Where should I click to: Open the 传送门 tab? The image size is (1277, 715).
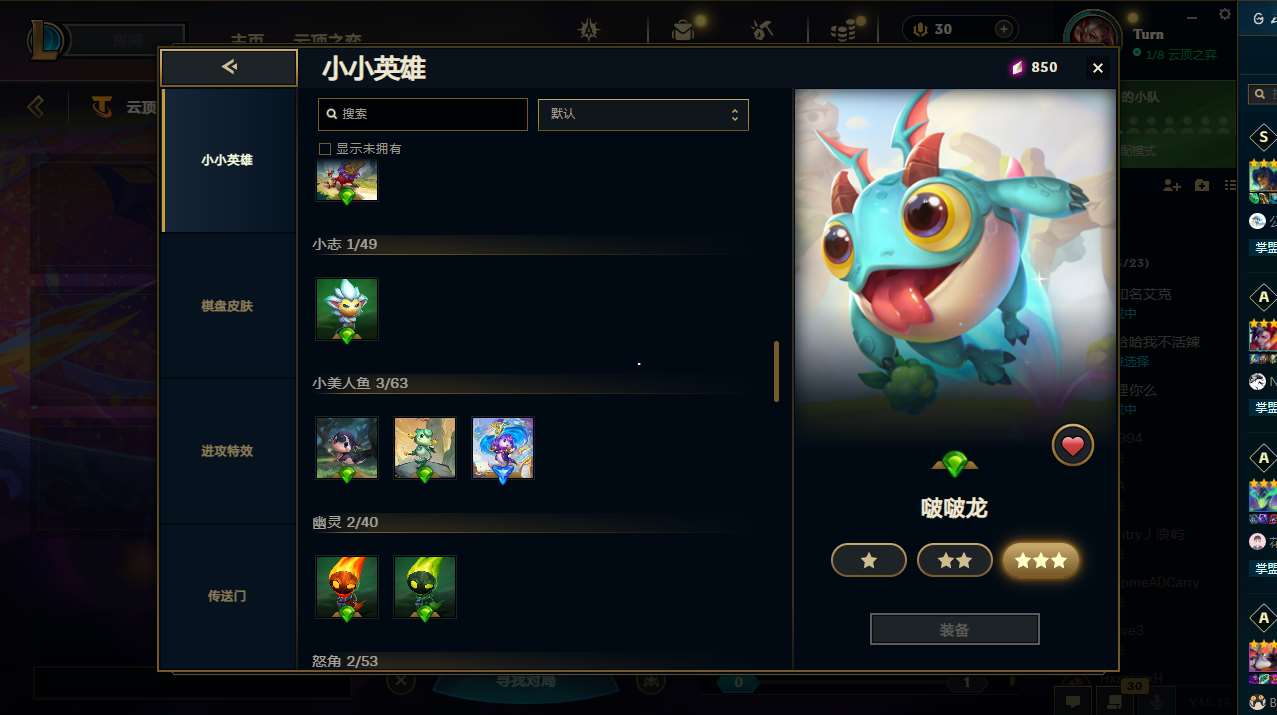[228, 596]
